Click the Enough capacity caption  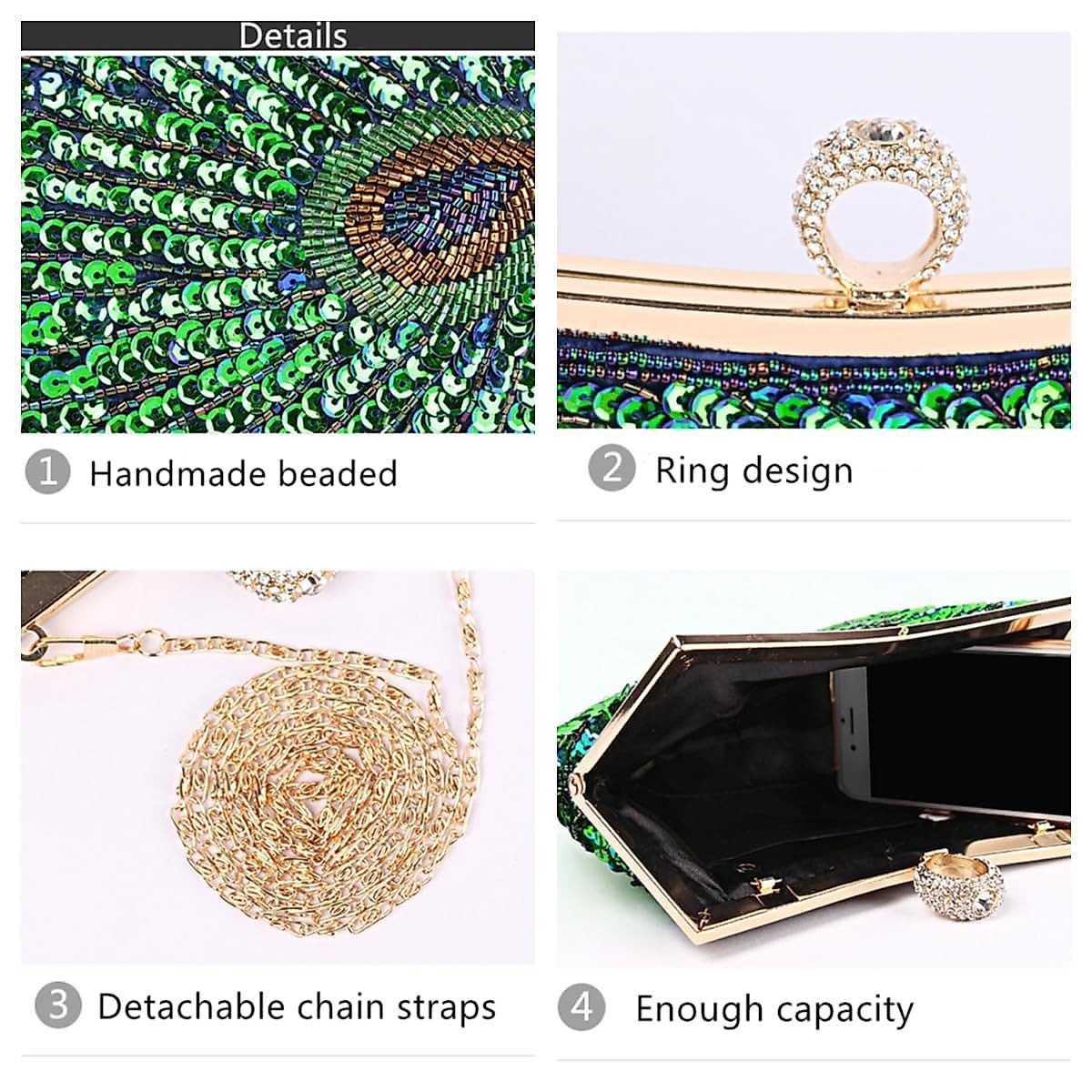point(774,1009)
